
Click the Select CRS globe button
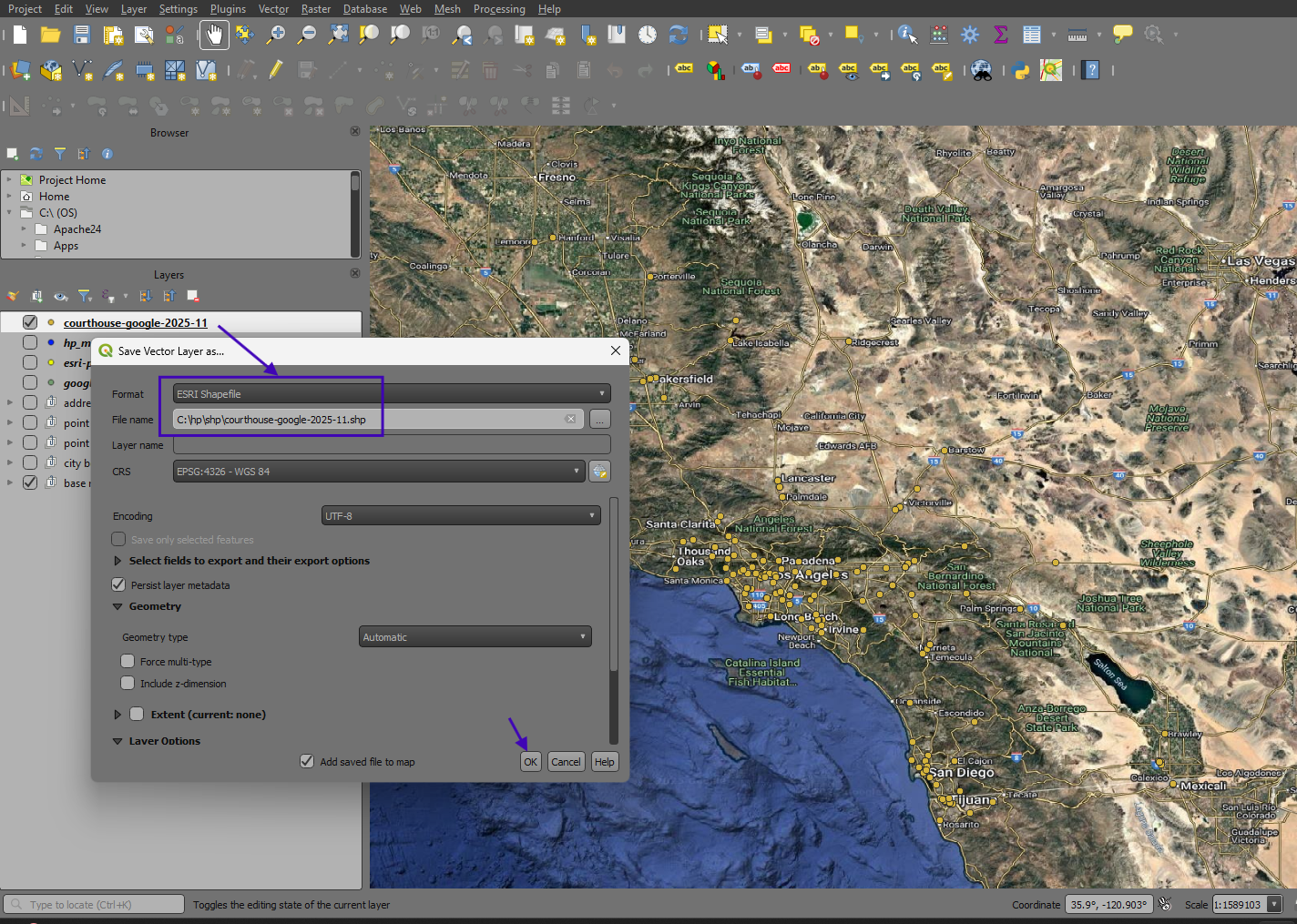coord(599,472)
